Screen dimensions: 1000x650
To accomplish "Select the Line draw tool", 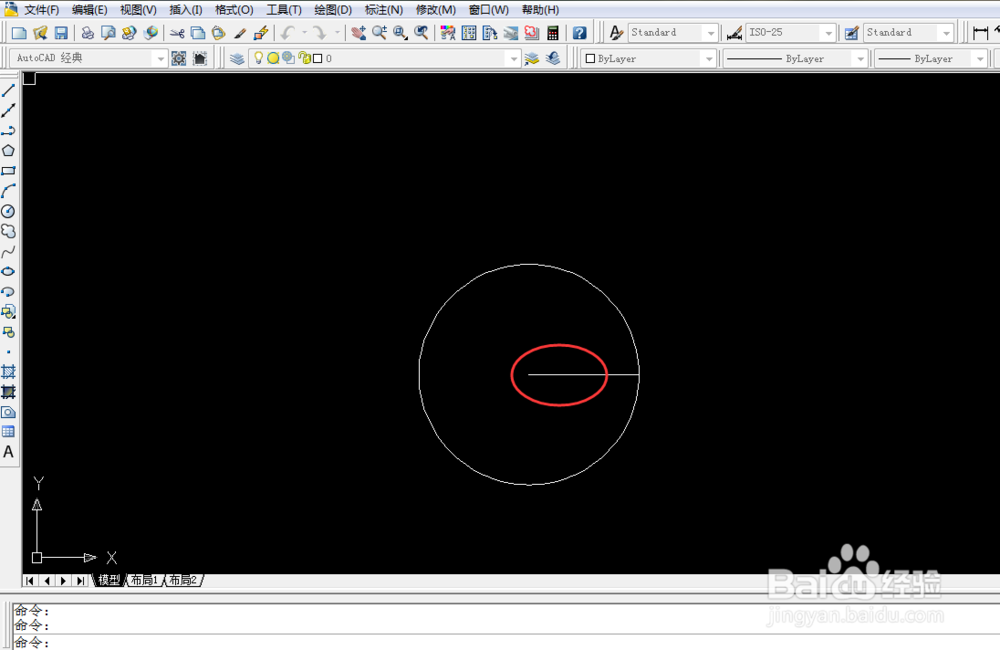I will [8, 91].
